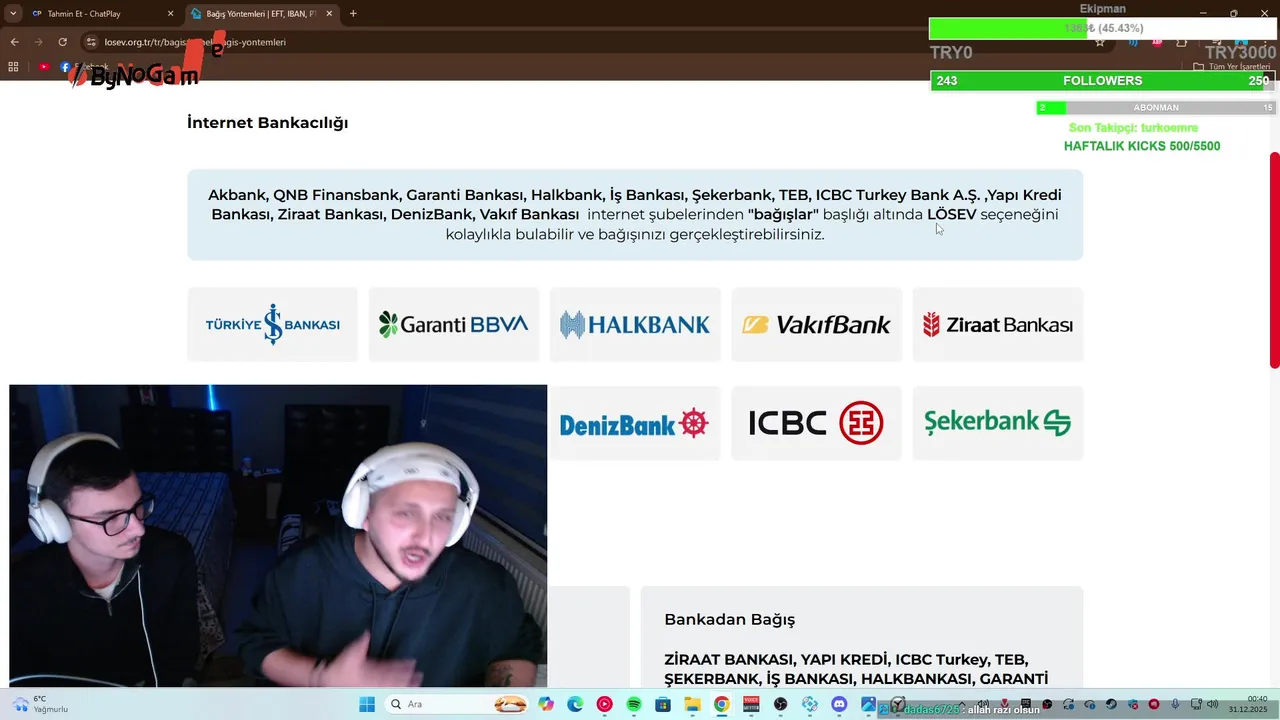This screenshot has width=1280, height=720.
Task: Open Discord from the taskbar
Action: click(x=839, y=705)
